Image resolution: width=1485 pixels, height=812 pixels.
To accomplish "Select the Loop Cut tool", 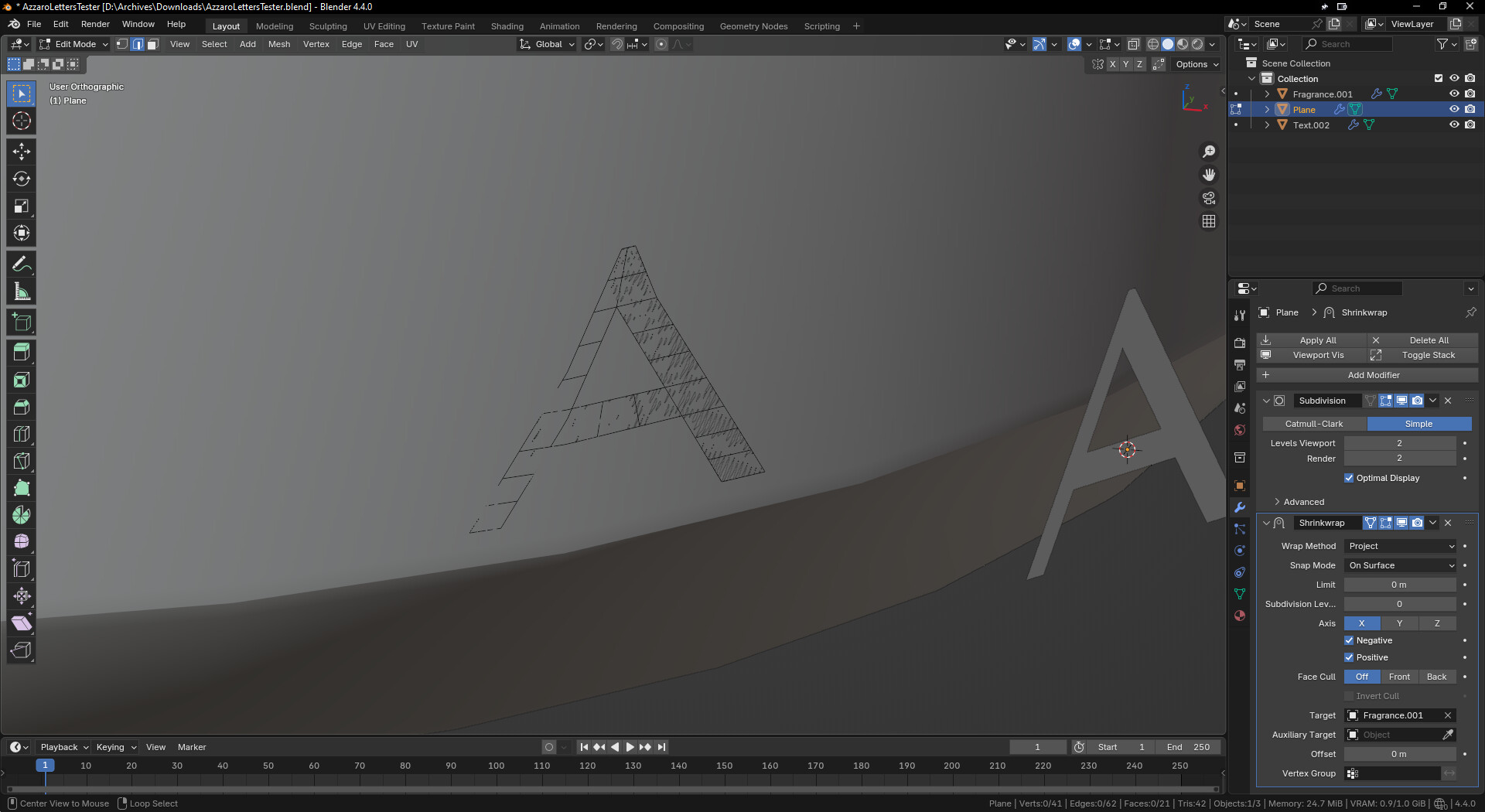I will coord(22,434).
